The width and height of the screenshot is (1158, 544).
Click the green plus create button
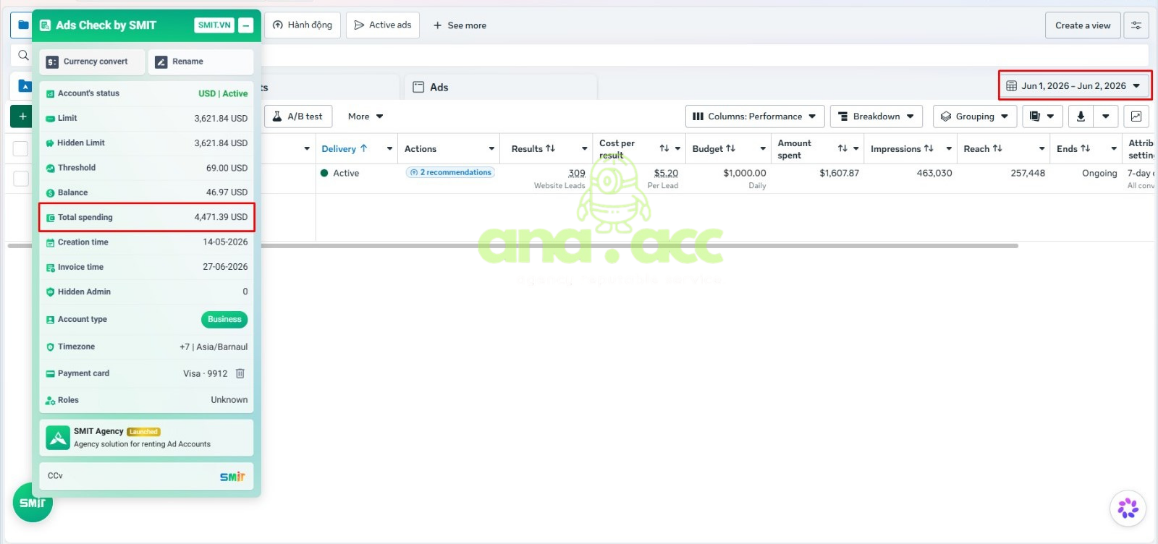coord(22,117)
